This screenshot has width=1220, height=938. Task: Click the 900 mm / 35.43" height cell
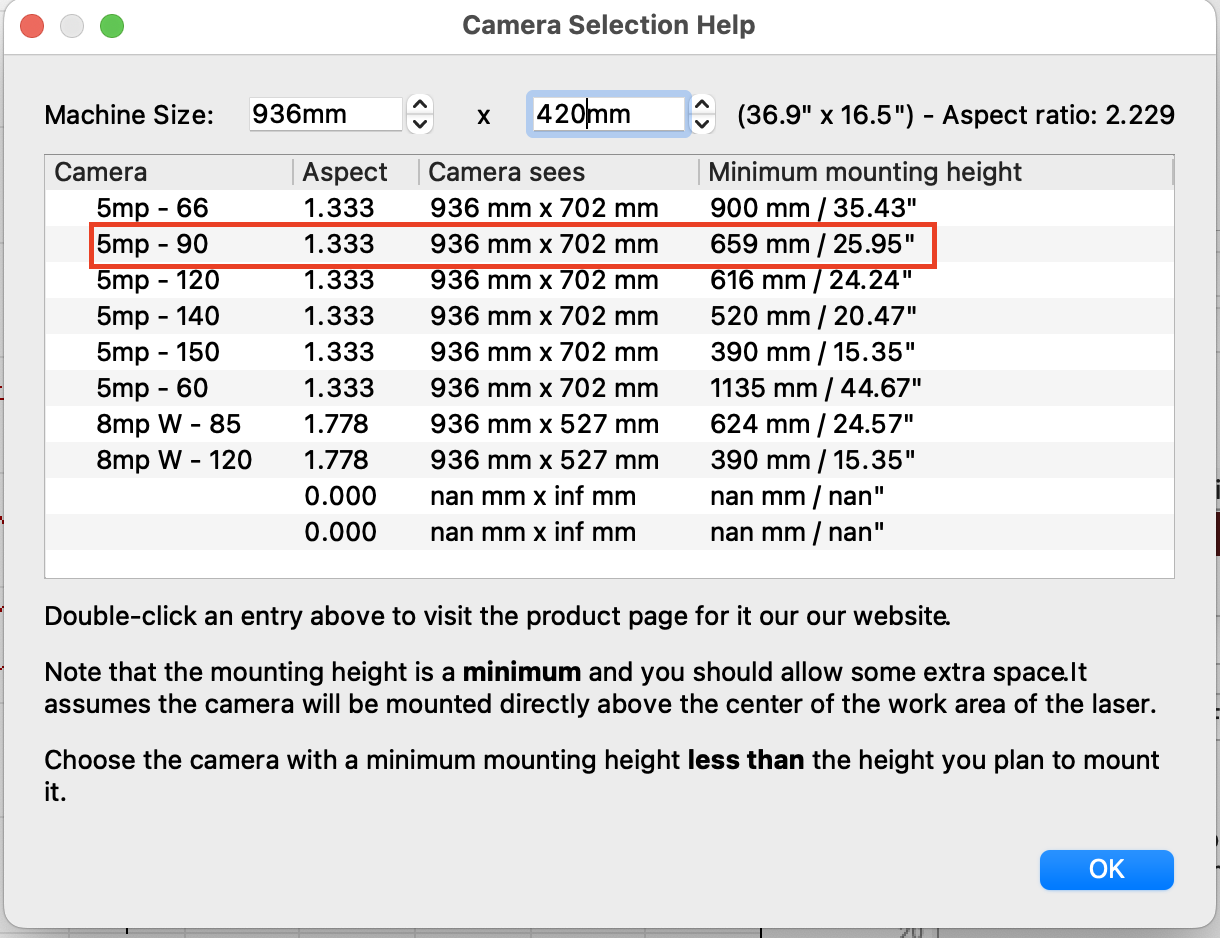pyautogui.click(x=812, y=208)
